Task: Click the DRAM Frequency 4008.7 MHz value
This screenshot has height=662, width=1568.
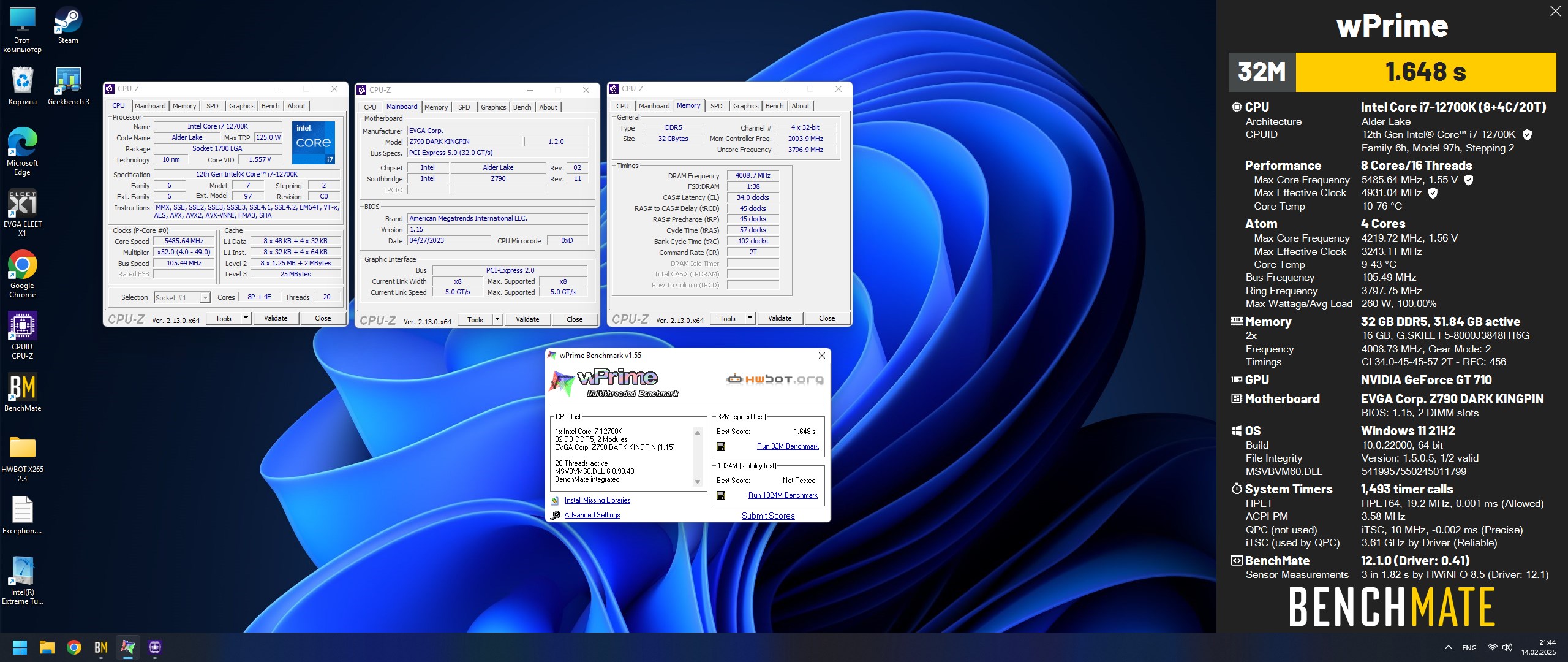Action: pyautogui.click(x=753, y=175)
